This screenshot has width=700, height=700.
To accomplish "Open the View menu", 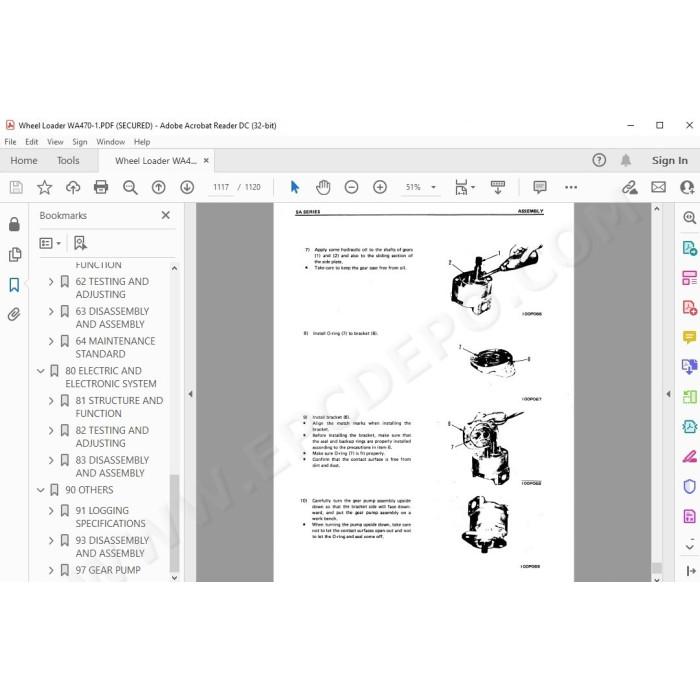I will [x=55, y=142].
